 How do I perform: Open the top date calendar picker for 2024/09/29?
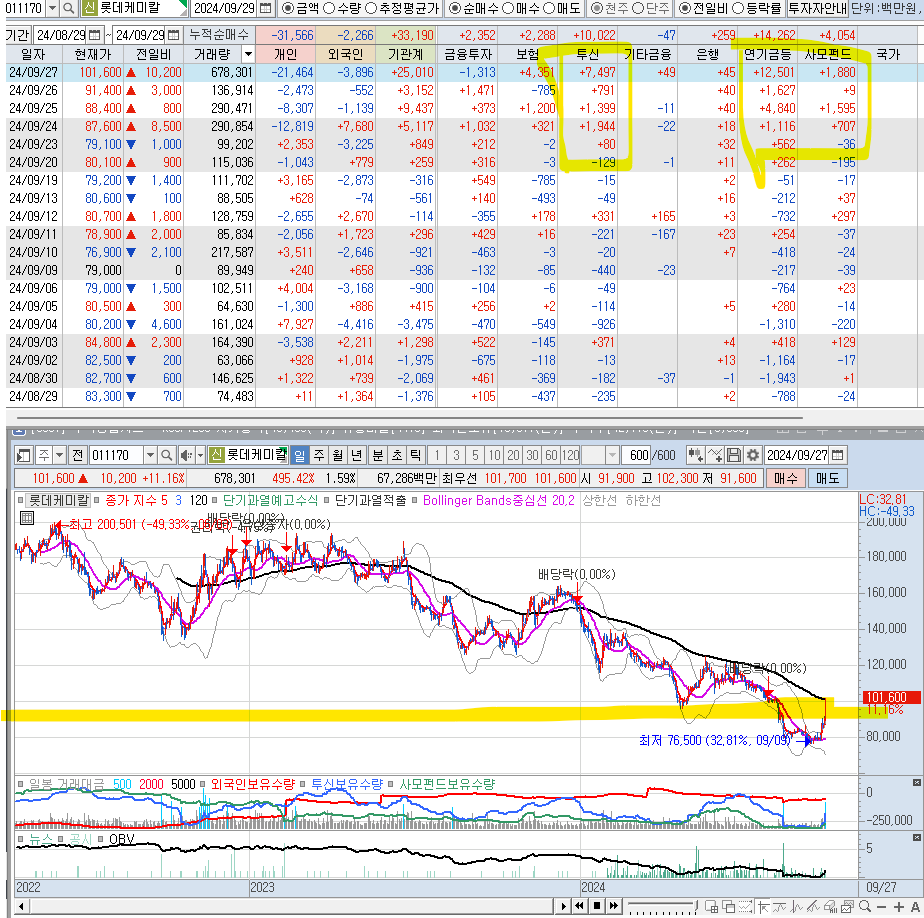(x=266, y=8)
